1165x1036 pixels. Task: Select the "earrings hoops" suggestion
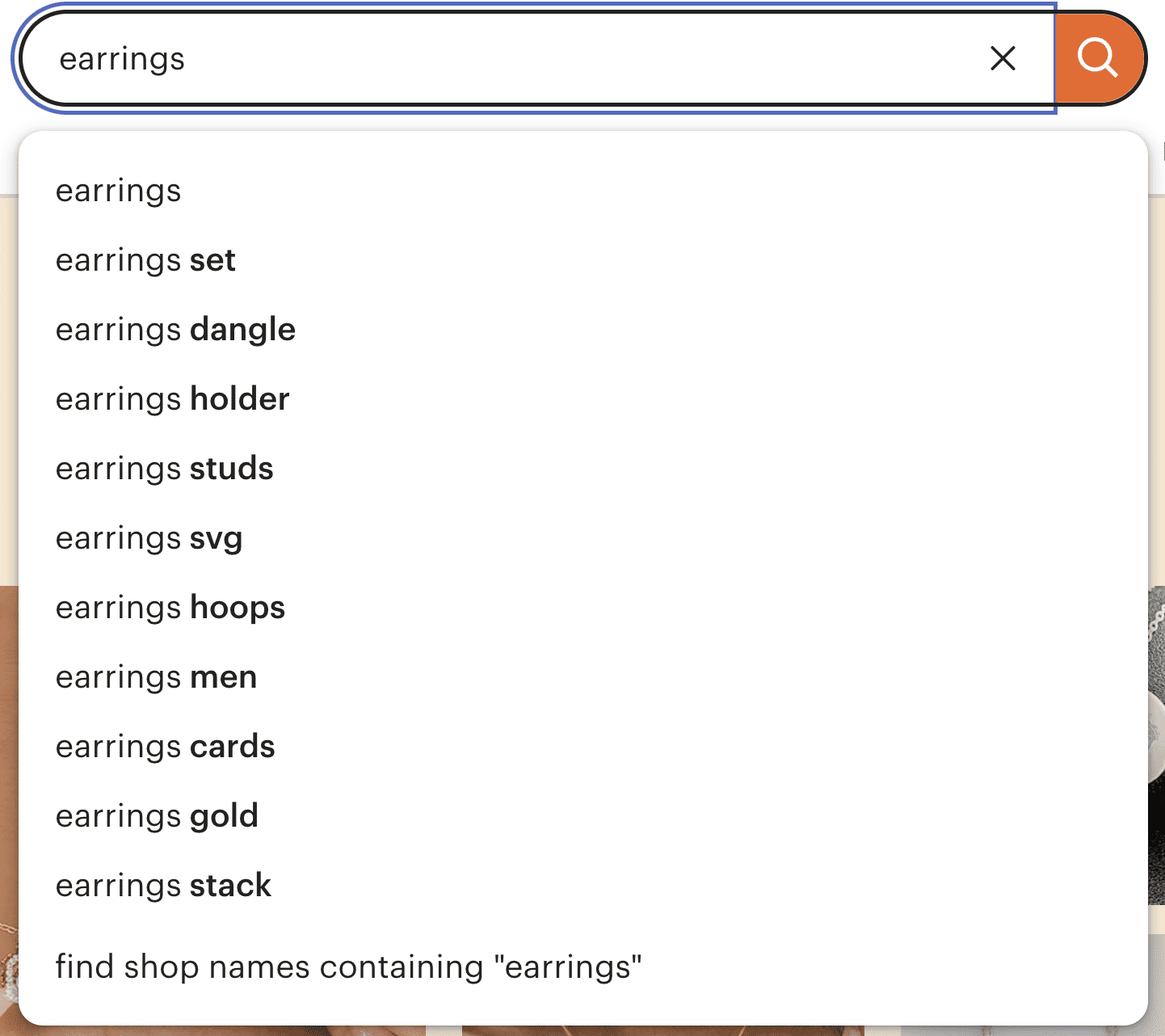click(x=582, y=609)
